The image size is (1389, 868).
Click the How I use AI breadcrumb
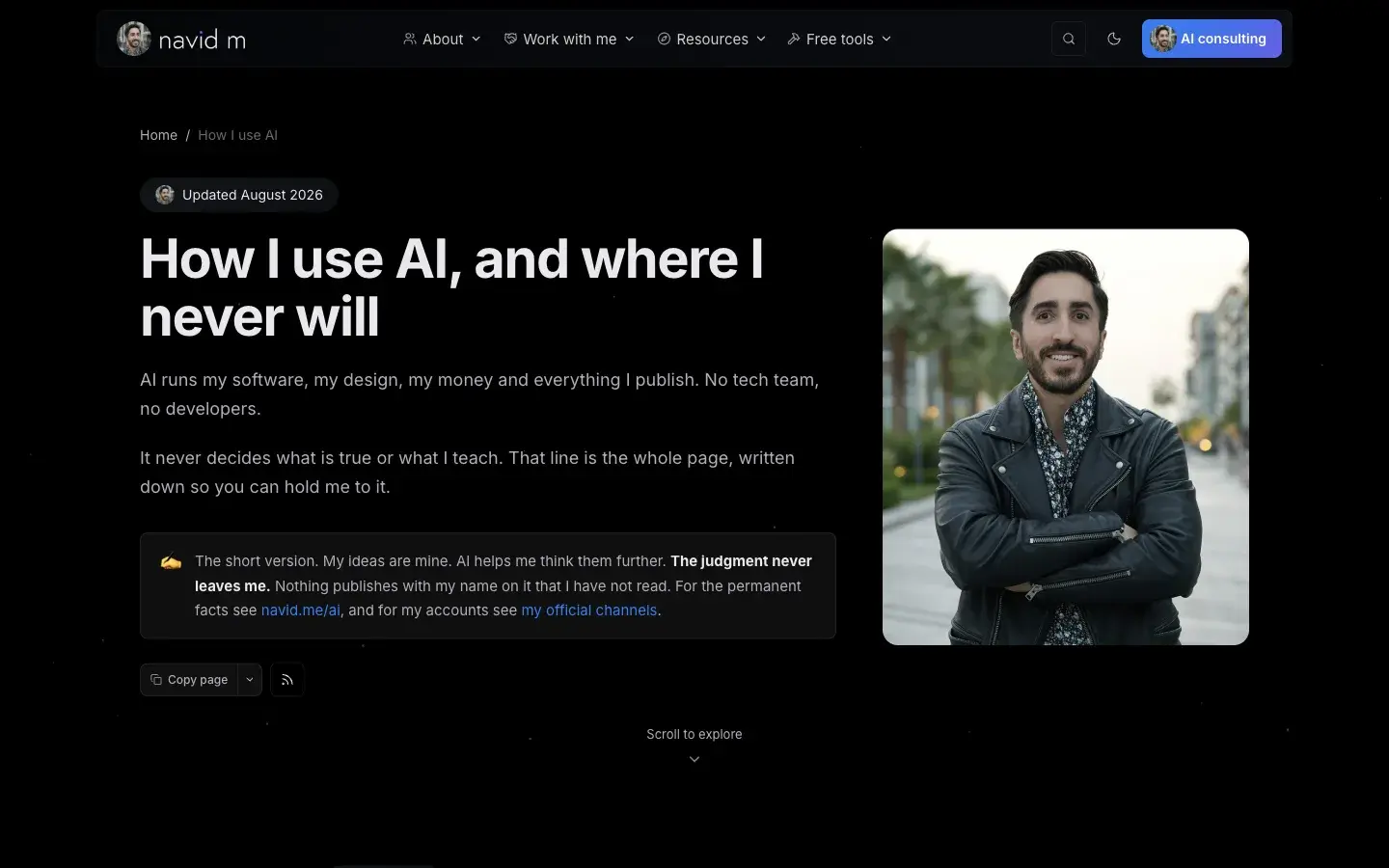click(237, 135)
